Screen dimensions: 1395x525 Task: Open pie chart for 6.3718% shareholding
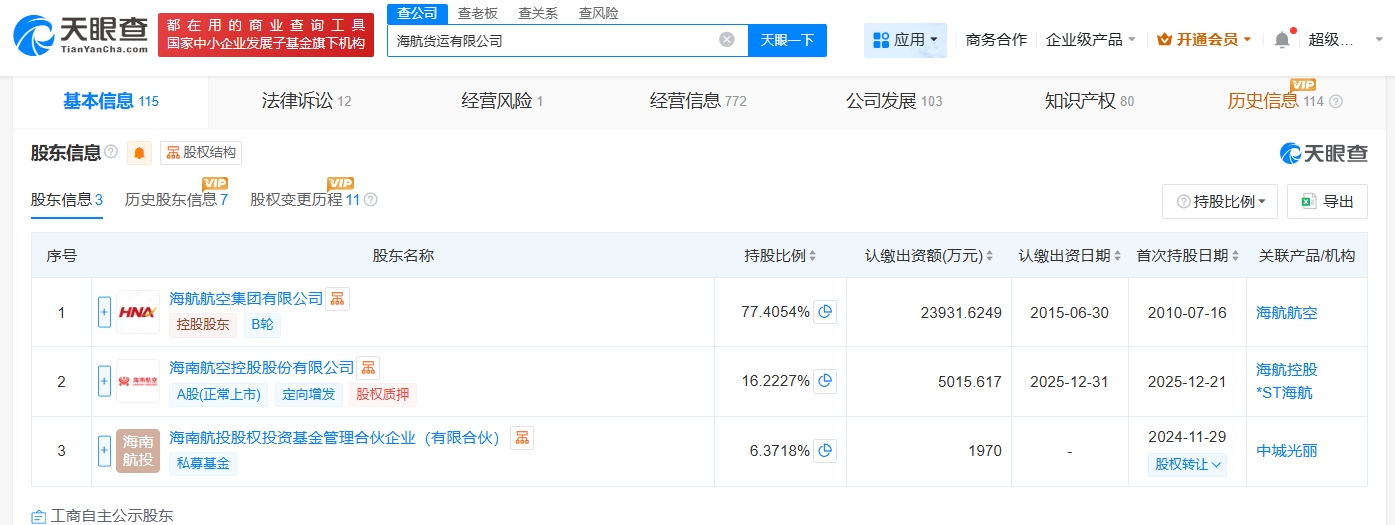[x=825, y=451]
